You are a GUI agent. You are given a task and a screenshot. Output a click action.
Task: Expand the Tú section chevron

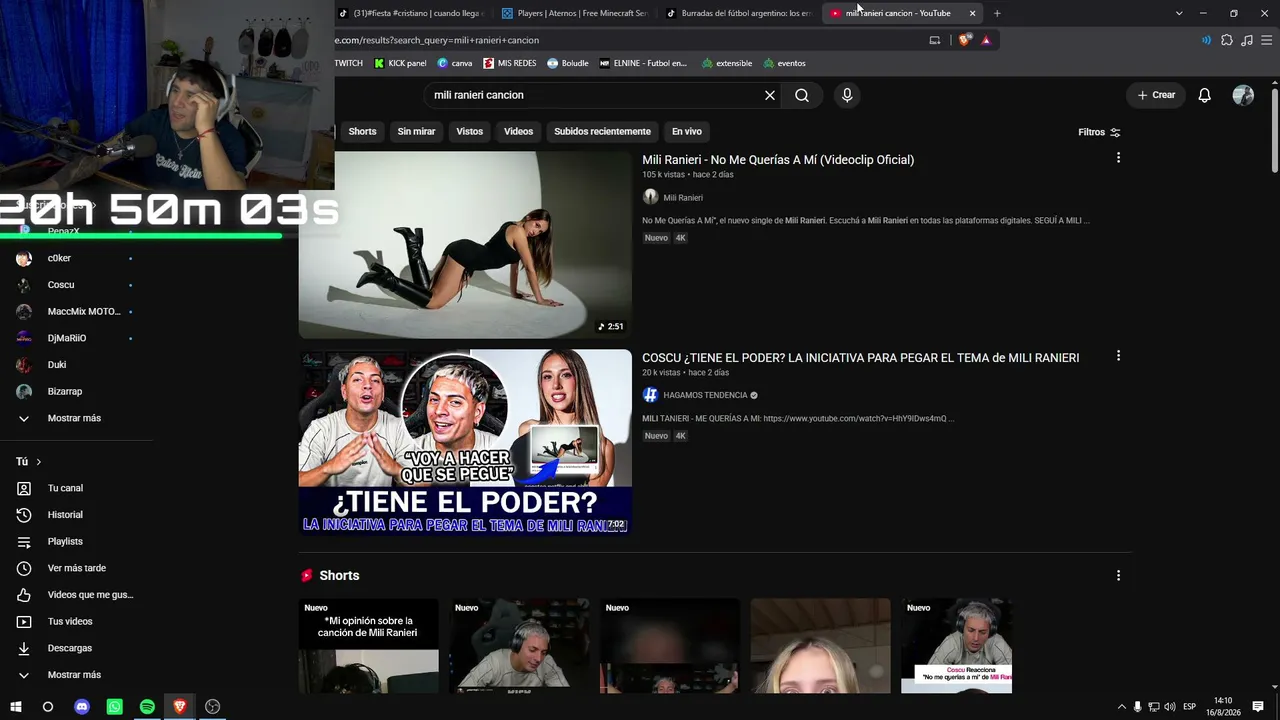click(x=39, y=462)
